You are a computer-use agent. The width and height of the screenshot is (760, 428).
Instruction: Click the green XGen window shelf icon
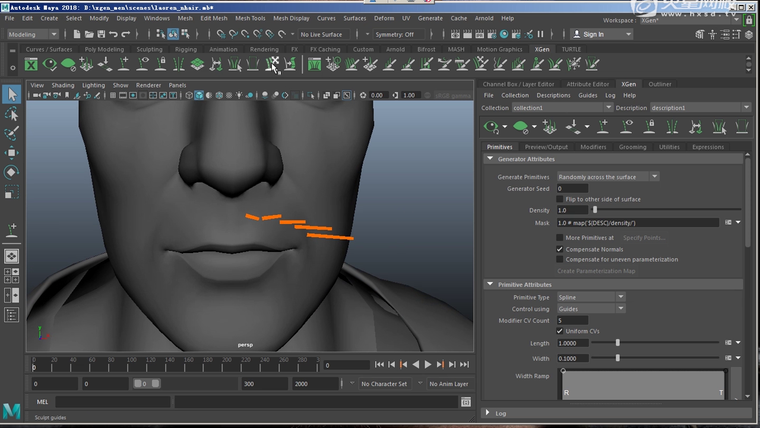click(31, 65)
